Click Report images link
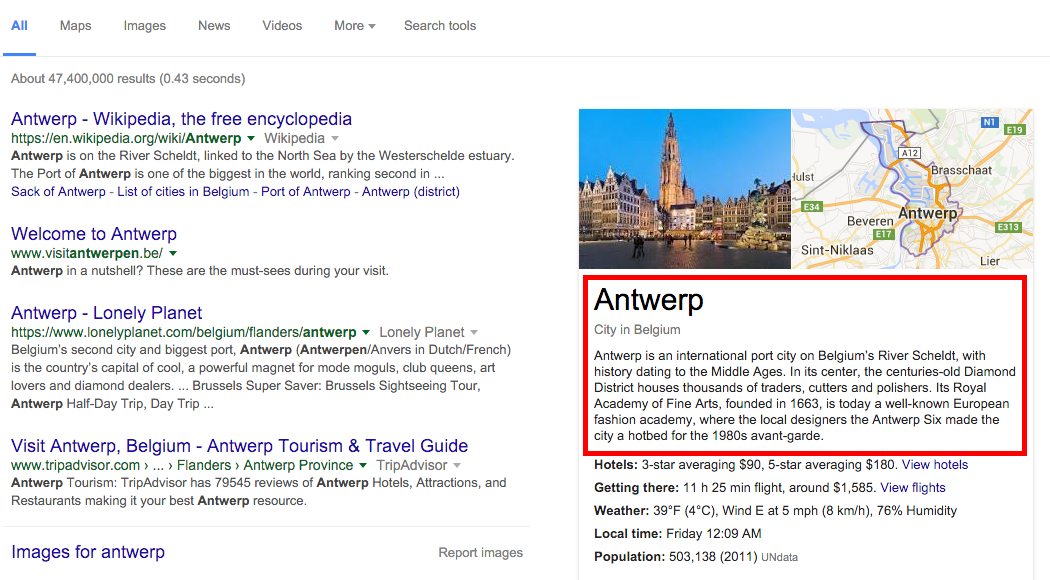This screenshot has height=580, width=1050. pos(481,553)
